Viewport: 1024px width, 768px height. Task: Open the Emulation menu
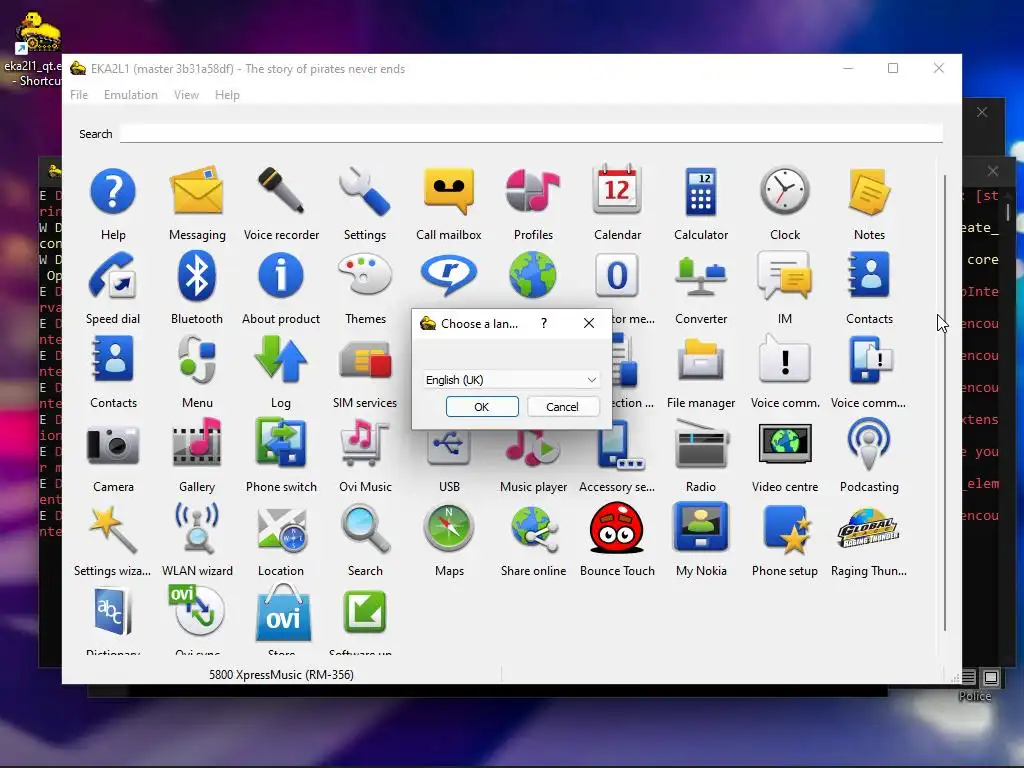pyautogui.click(x=131, y=95)
